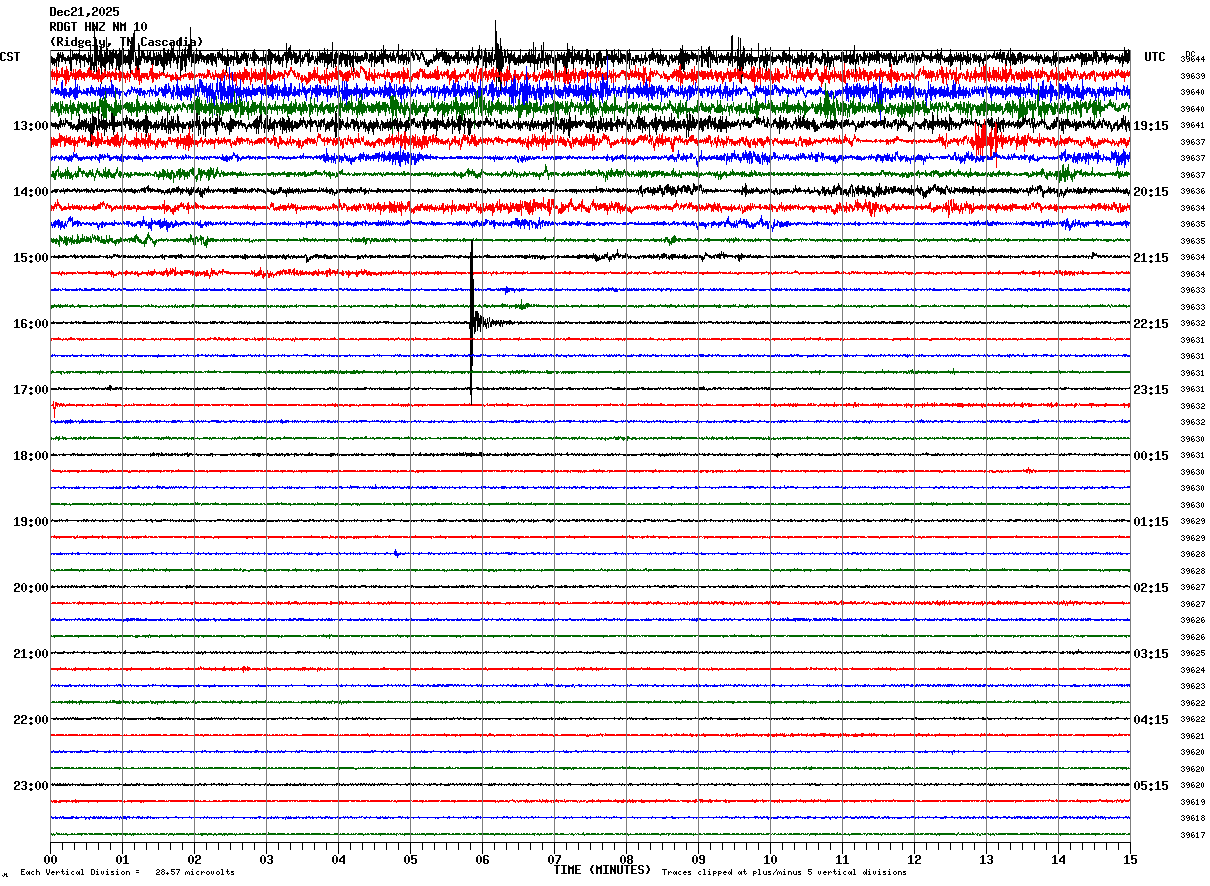Click minute tick label 06 on x-axis
The image size is (1210, 886).
(482, 859)
